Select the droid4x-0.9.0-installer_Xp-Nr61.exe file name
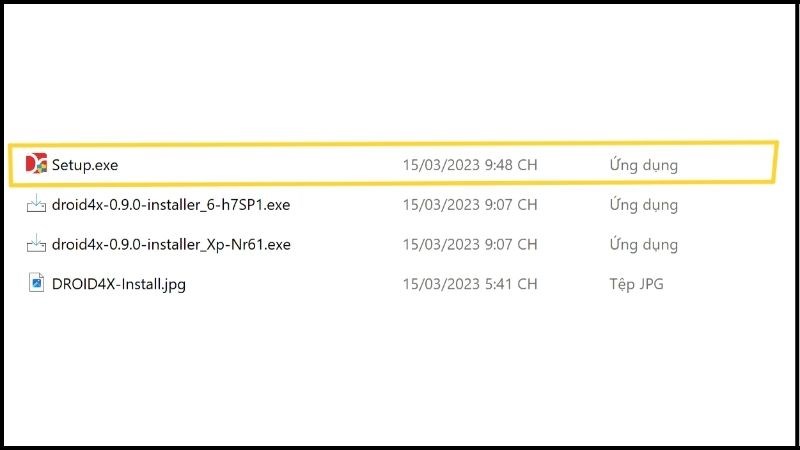This screenshot has width=800, height=450. click(171, 244)
